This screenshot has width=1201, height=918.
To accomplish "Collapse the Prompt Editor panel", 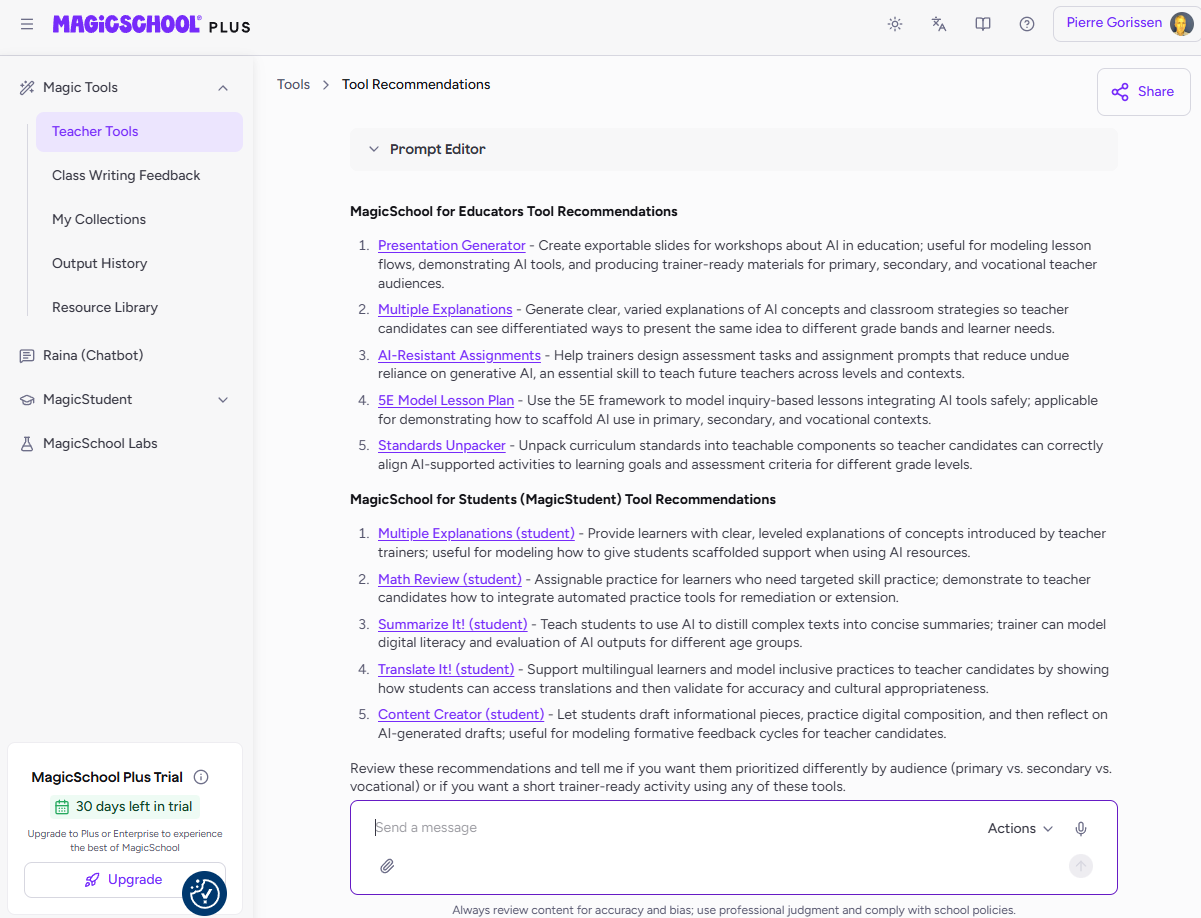I will coord(374,149).
